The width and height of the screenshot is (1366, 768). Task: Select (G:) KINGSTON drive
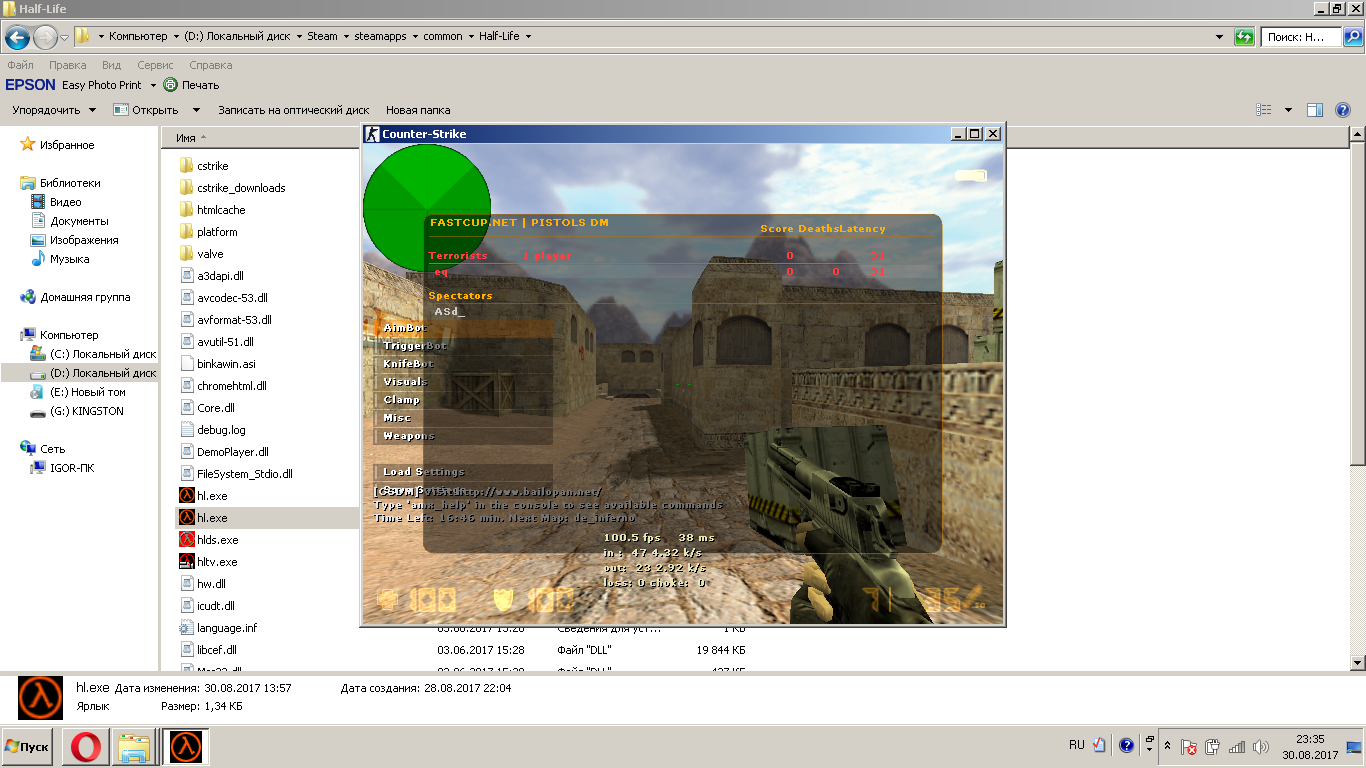coord(87,411)
